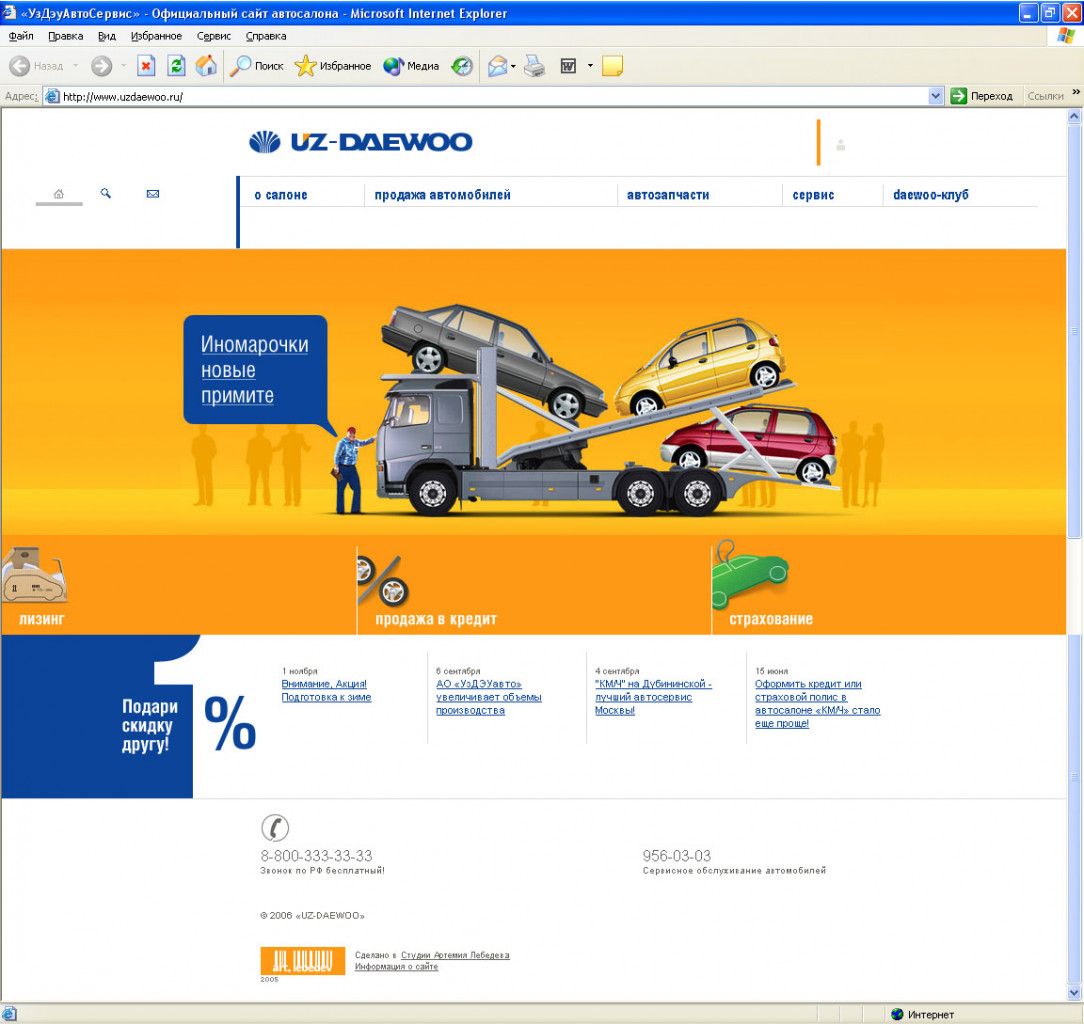
Task: Click the Переход (Go) button
Action: point(982,96)
